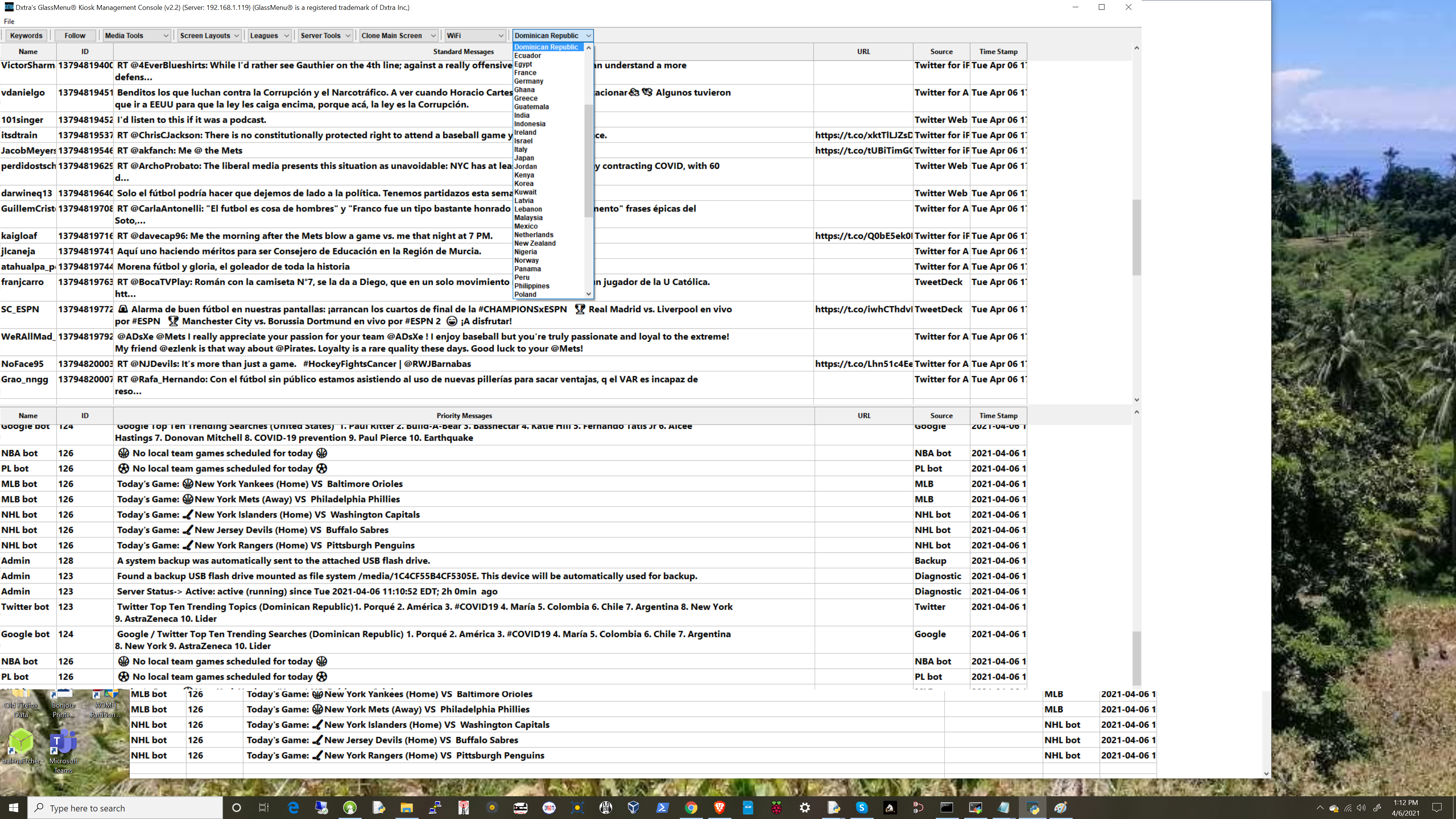Click the Raspberry Pi taskbar icon

click(x=777, y=808)
